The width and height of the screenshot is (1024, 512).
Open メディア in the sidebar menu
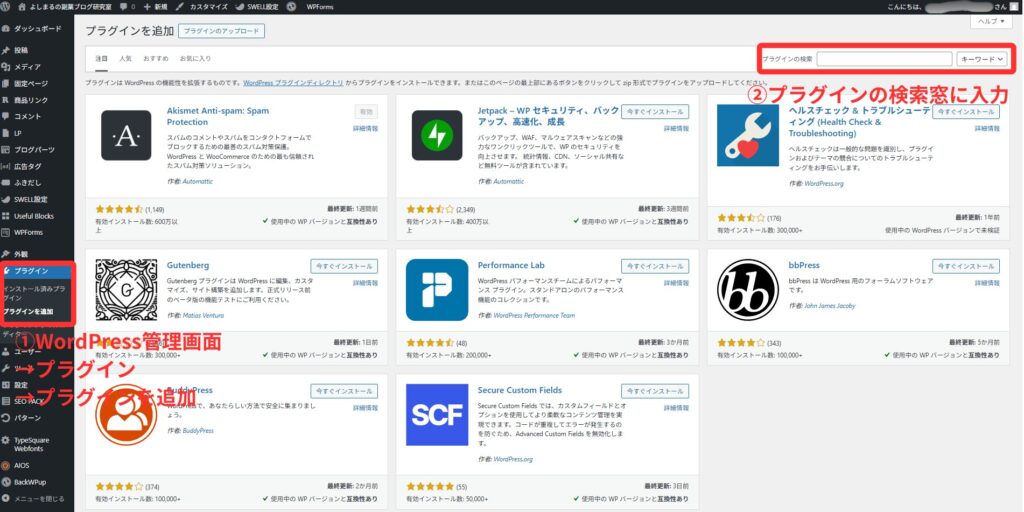pos(27,66)
